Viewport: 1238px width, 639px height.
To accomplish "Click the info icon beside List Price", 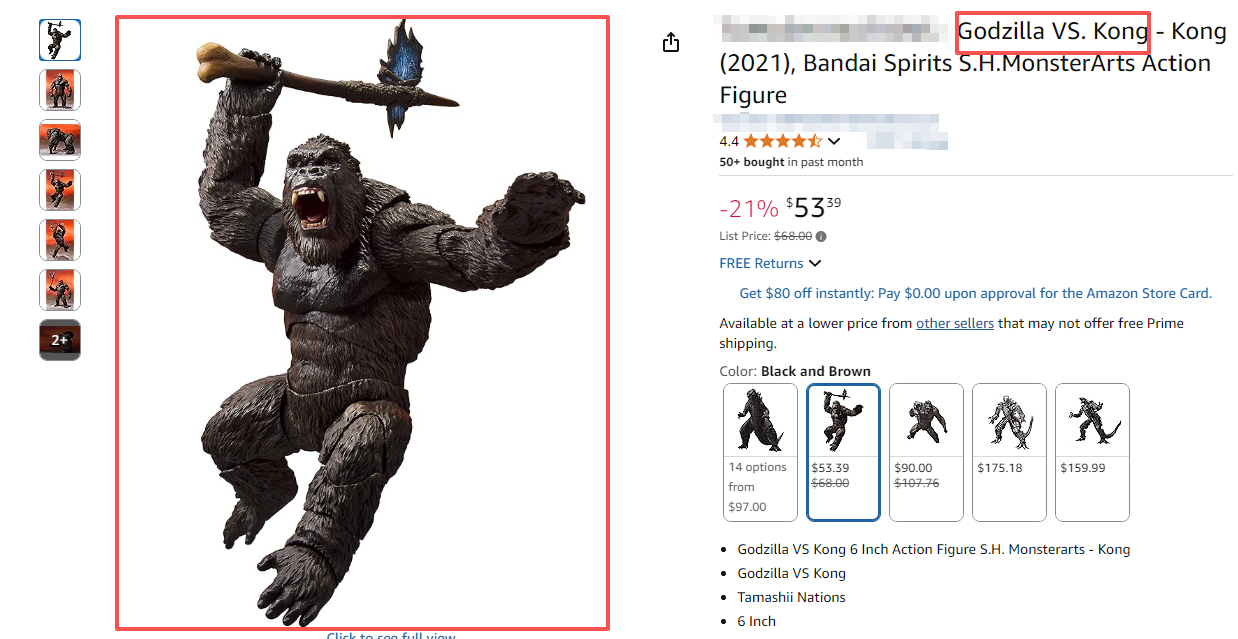I will point(821,237).
